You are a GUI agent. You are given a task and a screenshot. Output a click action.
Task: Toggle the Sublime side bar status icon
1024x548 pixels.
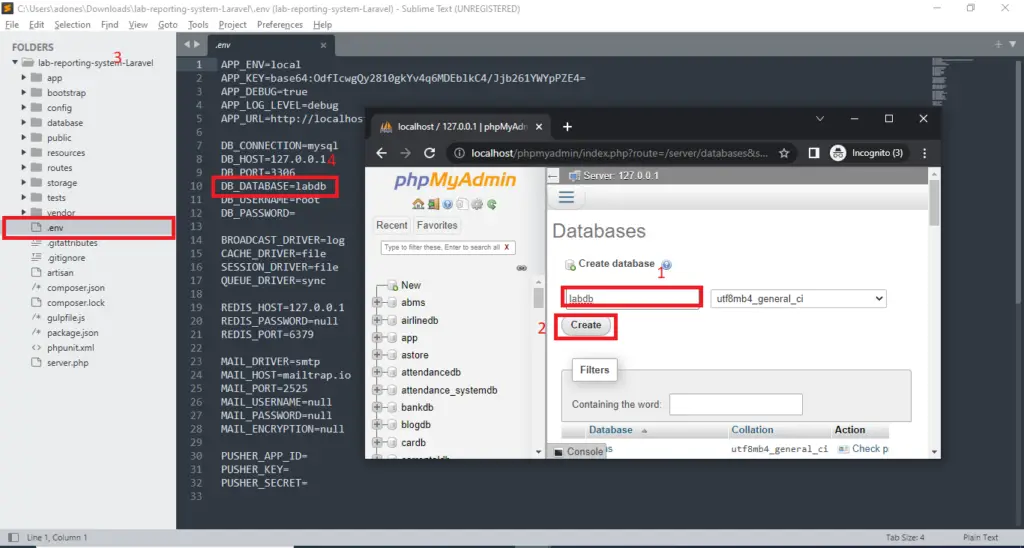tap(13, 538)
